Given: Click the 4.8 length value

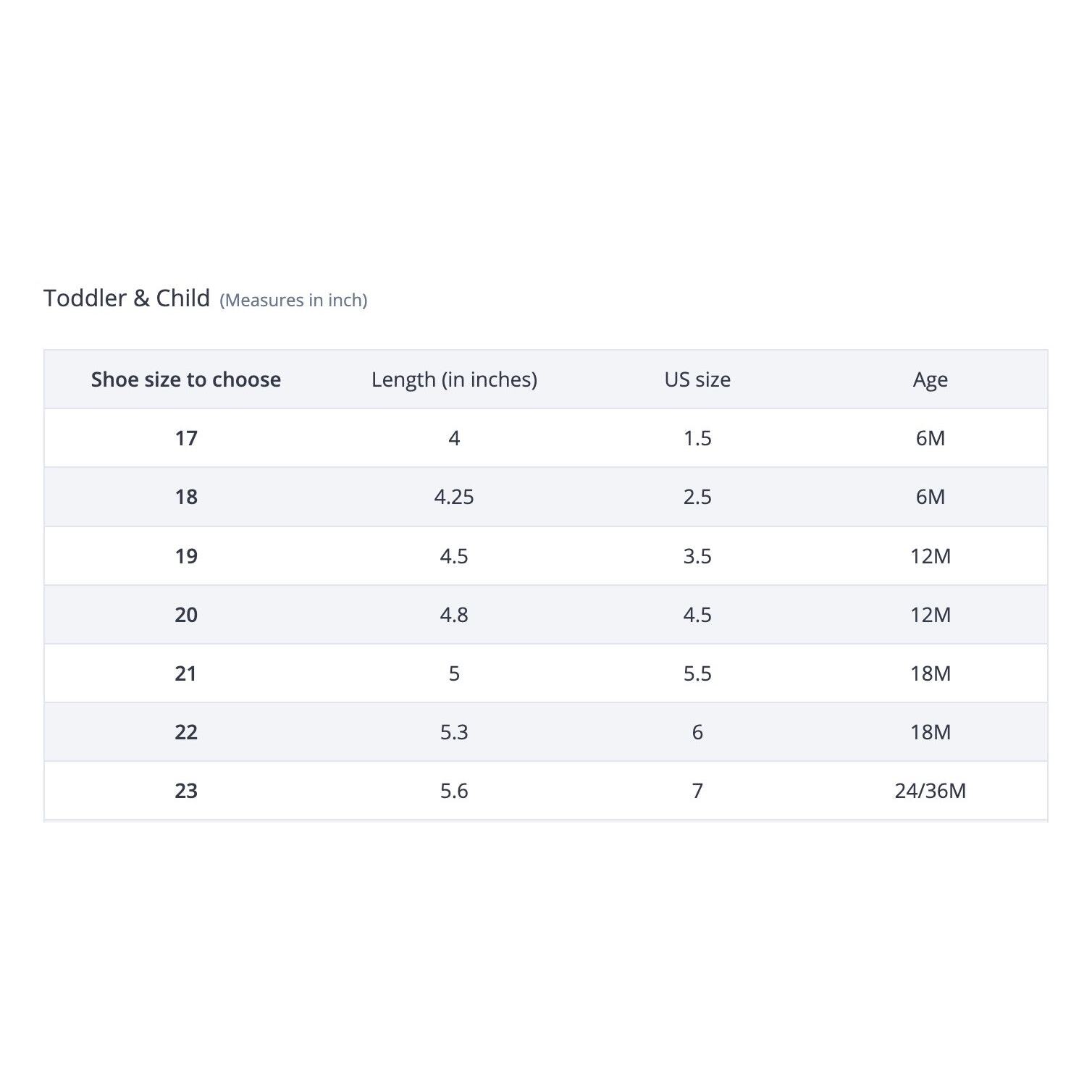Looking at the screenshot, I should [x=454, y=615].
